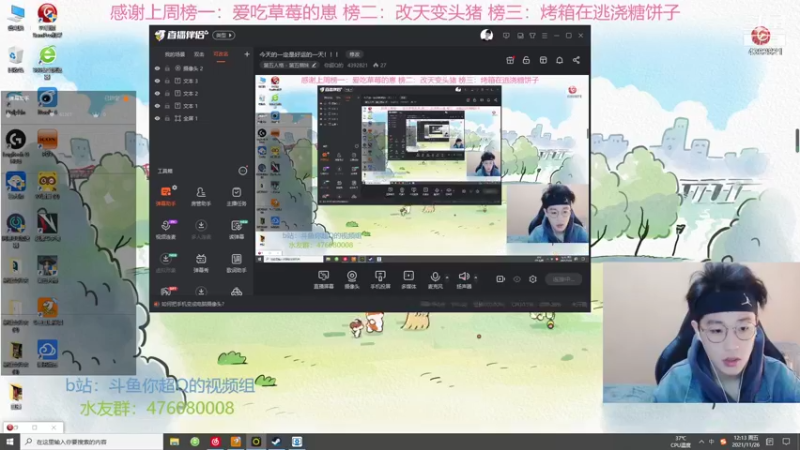Select the 摄像头 2 source row
The width and height of the screenshot is (800, 450).
[x=203, y=68]
